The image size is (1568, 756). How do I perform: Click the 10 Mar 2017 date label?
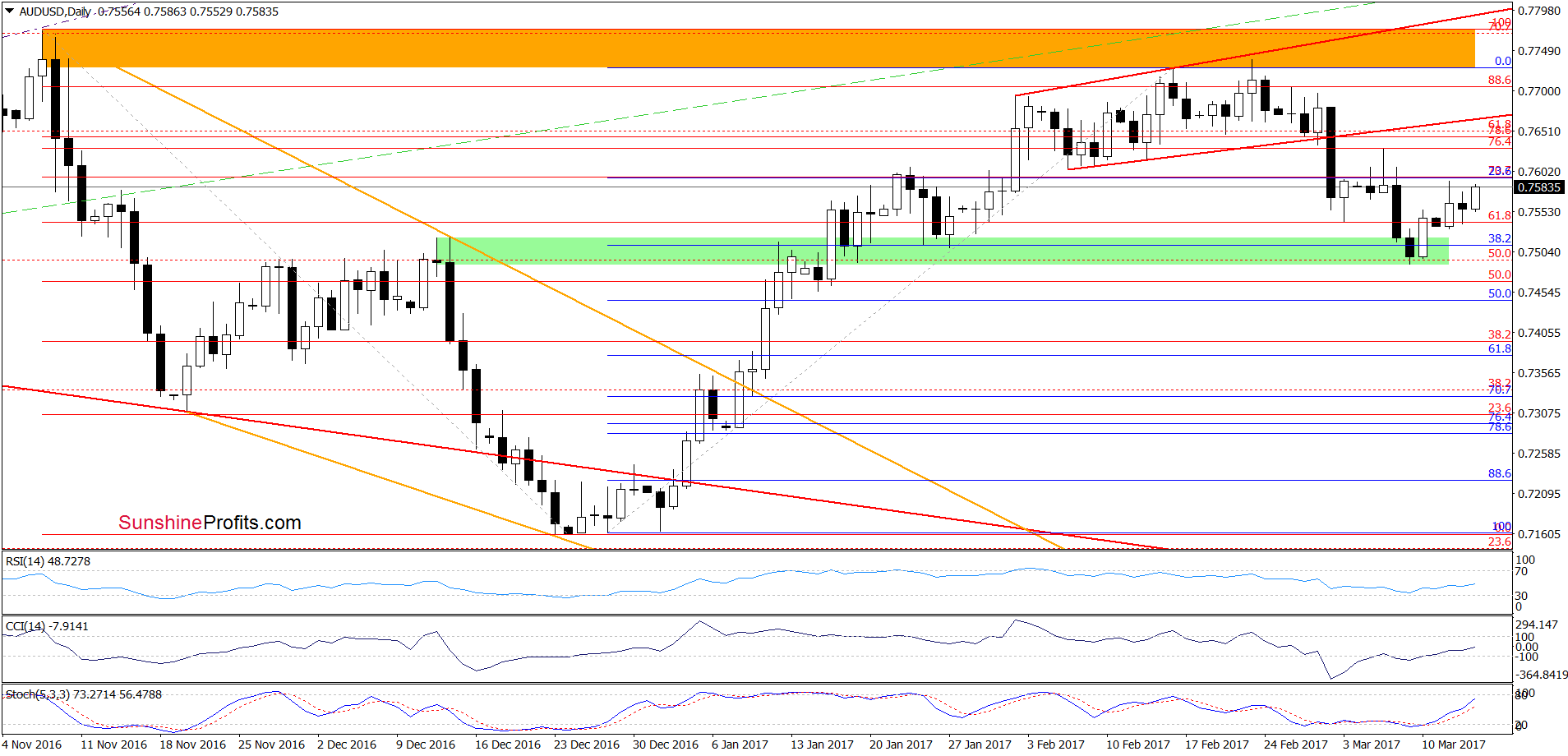(1454, 744)
